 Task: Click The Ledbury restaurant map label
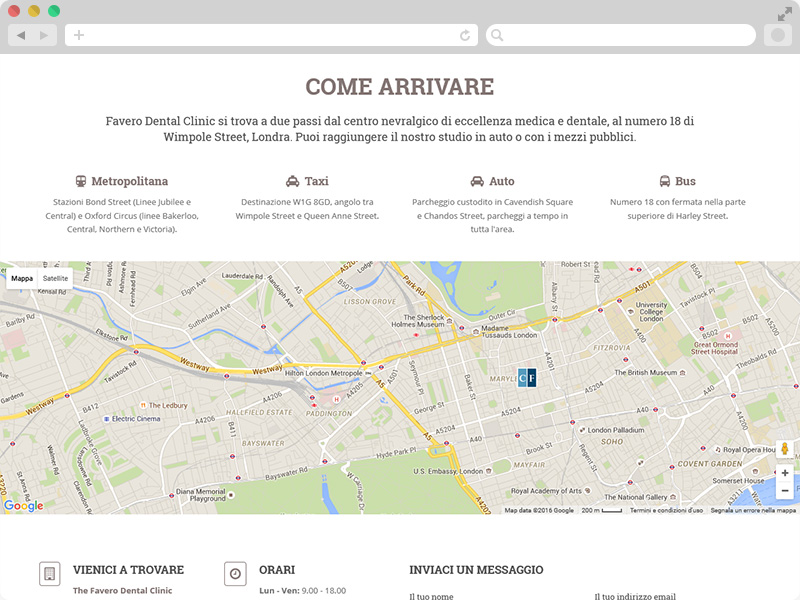tap(168, 406)
